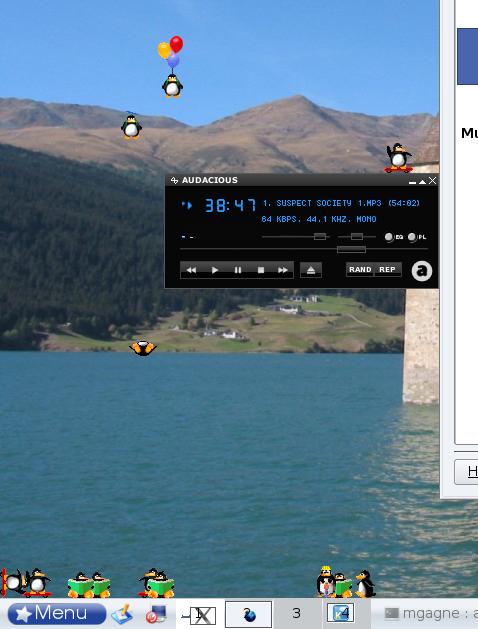This screenshot has width=478, height=629.
Task: Shade the Audacious window with up arrow
Action: (422, 181)
